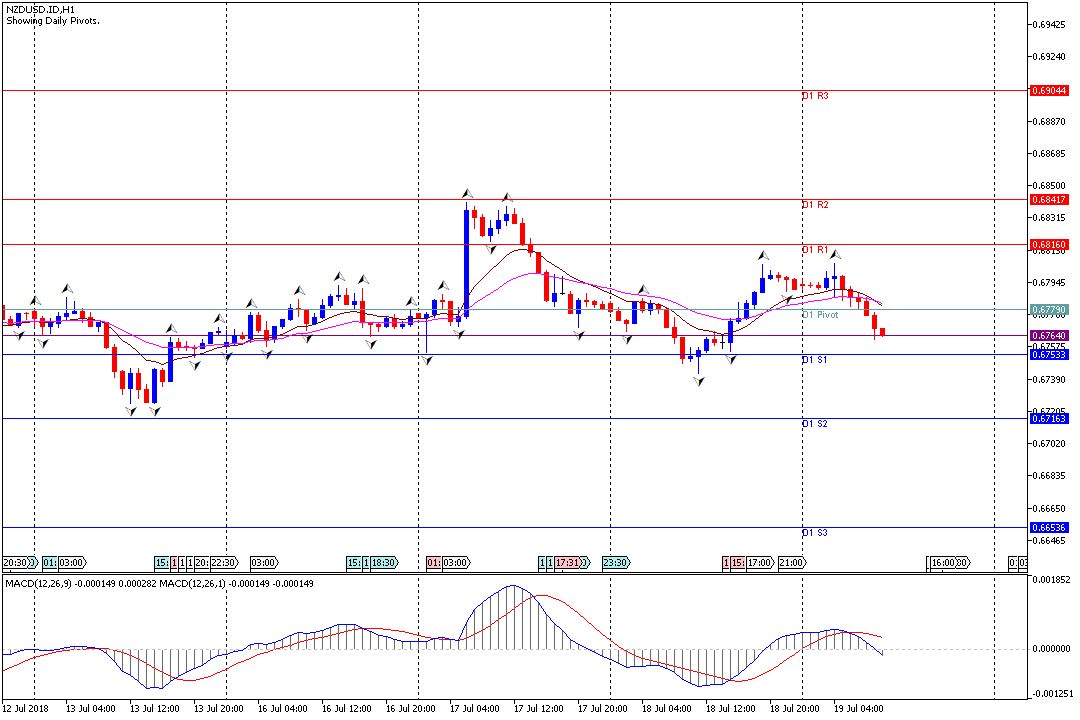
Task: Click the 0.67163 S2 price tag
Action: coord(1048,418)
